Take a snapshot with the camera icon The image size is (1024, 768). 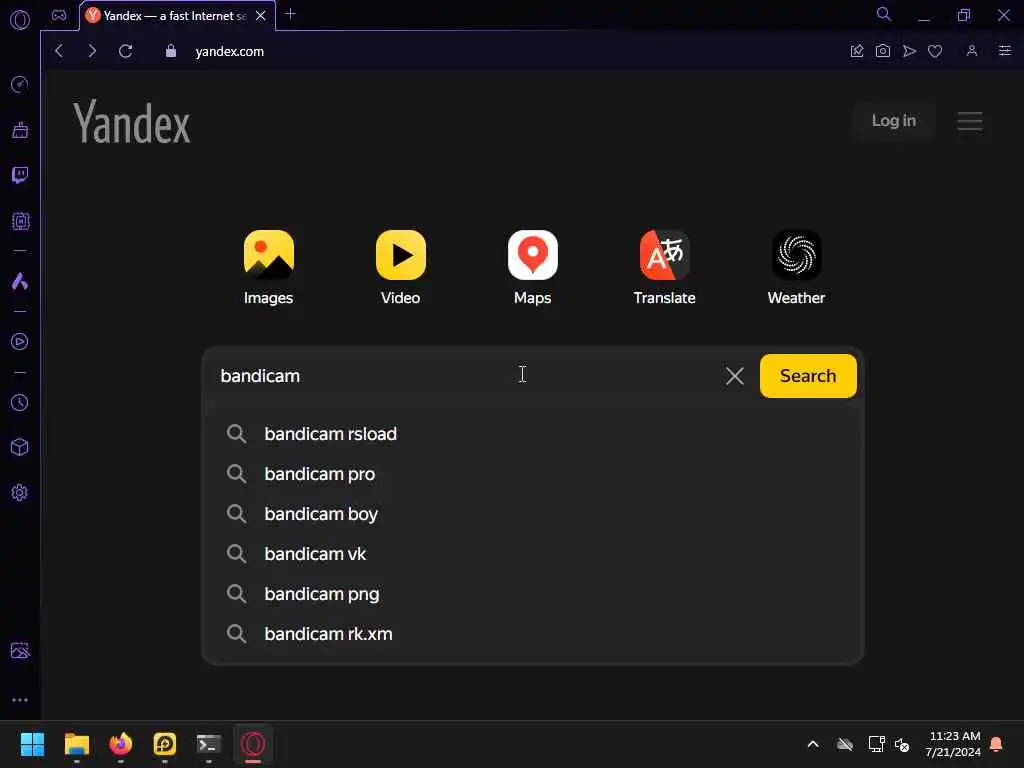[x=883, y=51]
